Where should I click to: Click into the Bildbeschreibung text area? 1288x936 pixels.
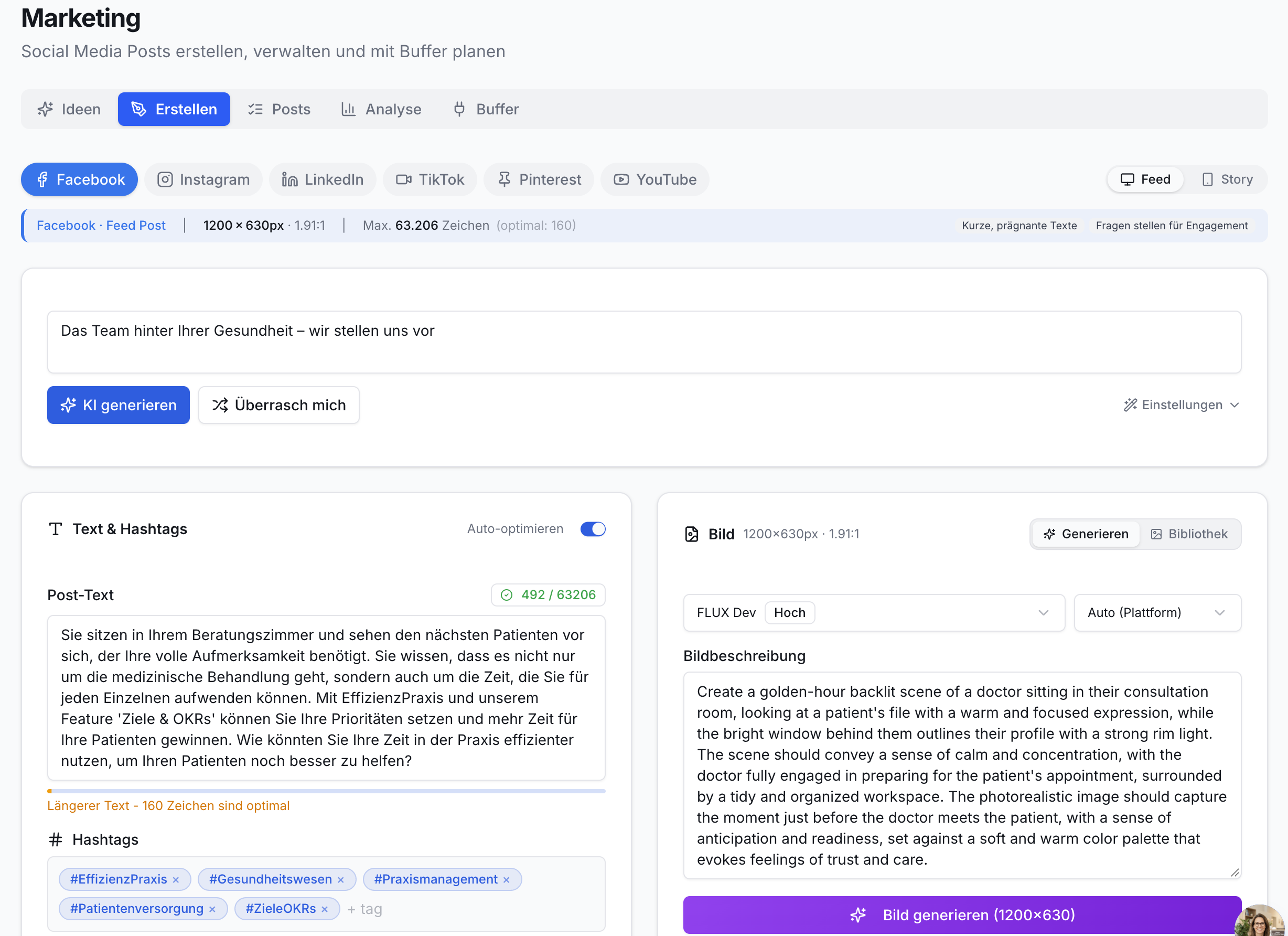[962, 776]
